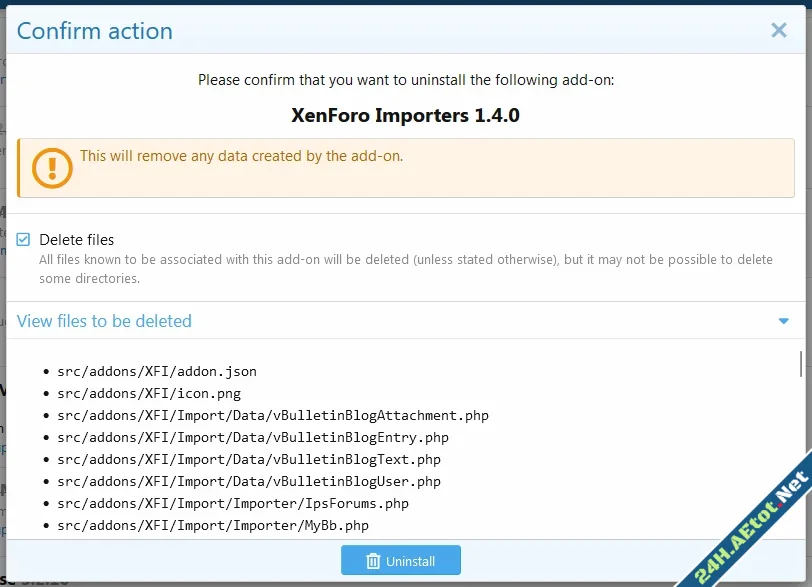Select the src/addons/XFI/addon.json entry
Screen dimensions: 812x587
(157, 371)
